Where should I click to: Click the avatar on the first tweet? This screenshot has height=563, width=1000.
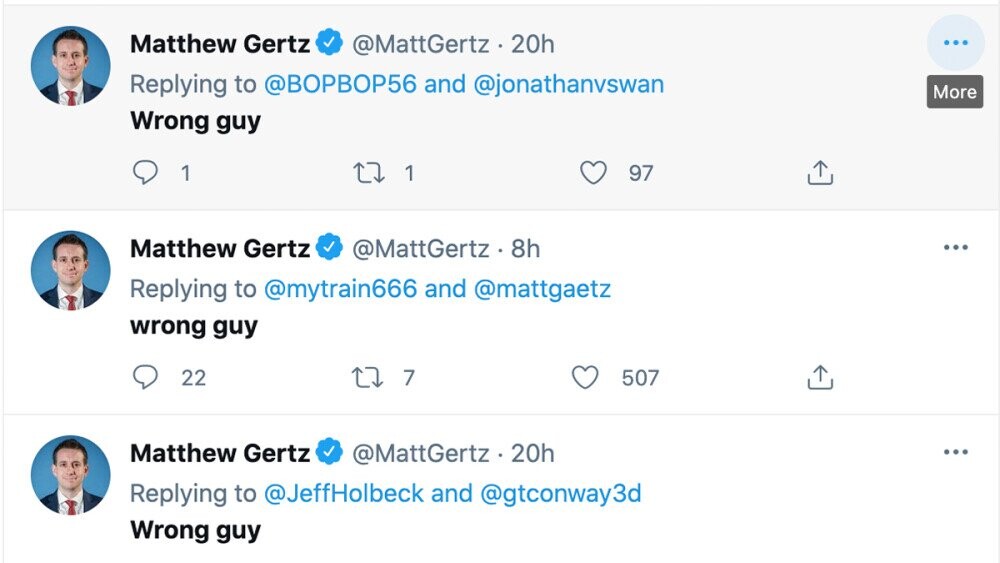coord(70,66)
